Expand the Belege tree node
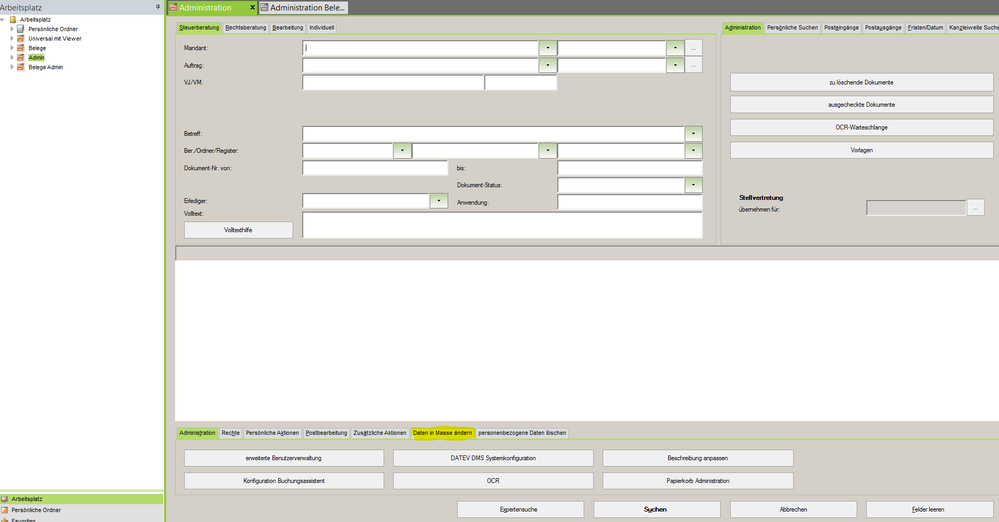Screen dimensions: 999x522 pos(11,48)
